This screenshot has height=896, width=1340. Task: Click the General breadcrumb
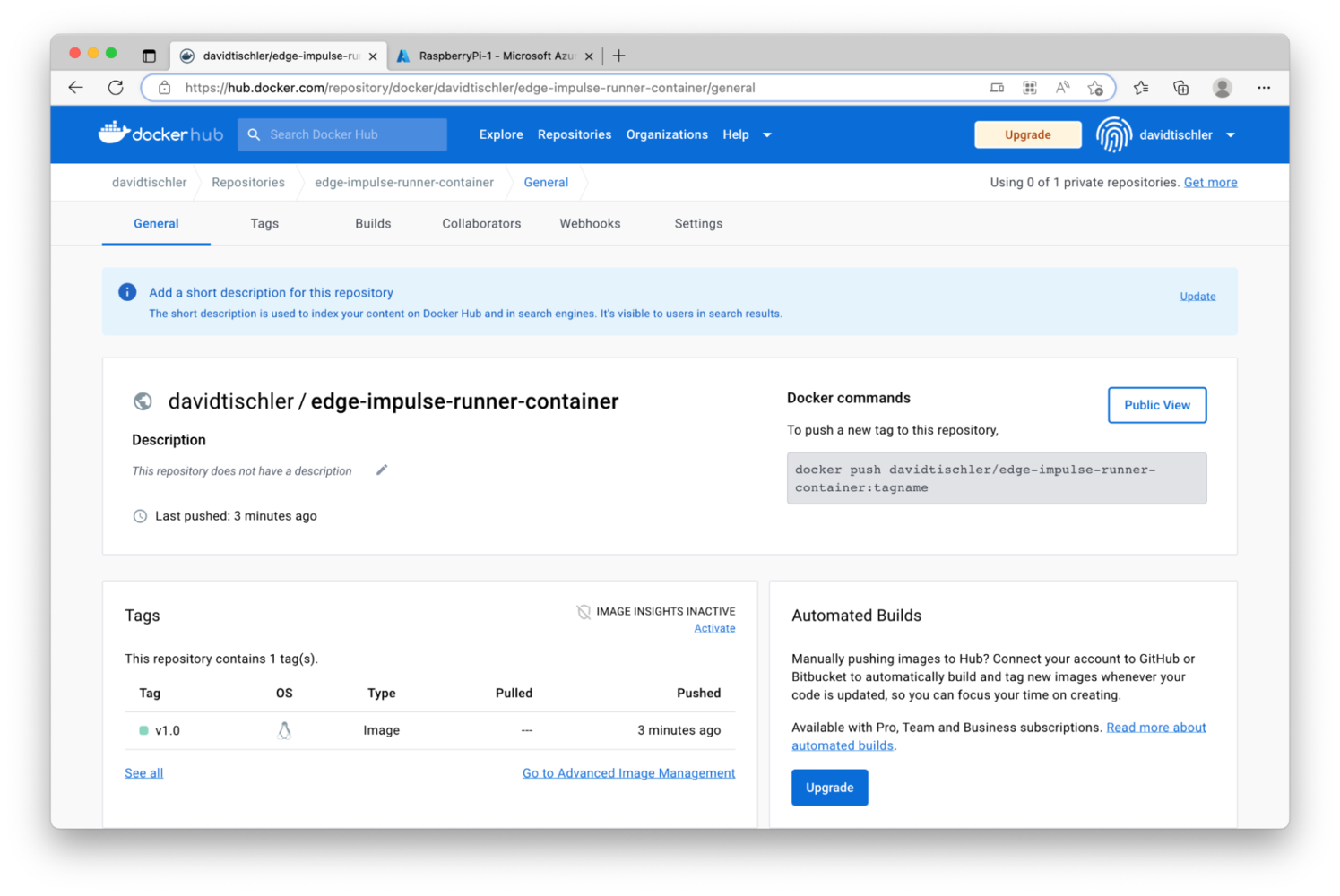[x=546, y=182]
